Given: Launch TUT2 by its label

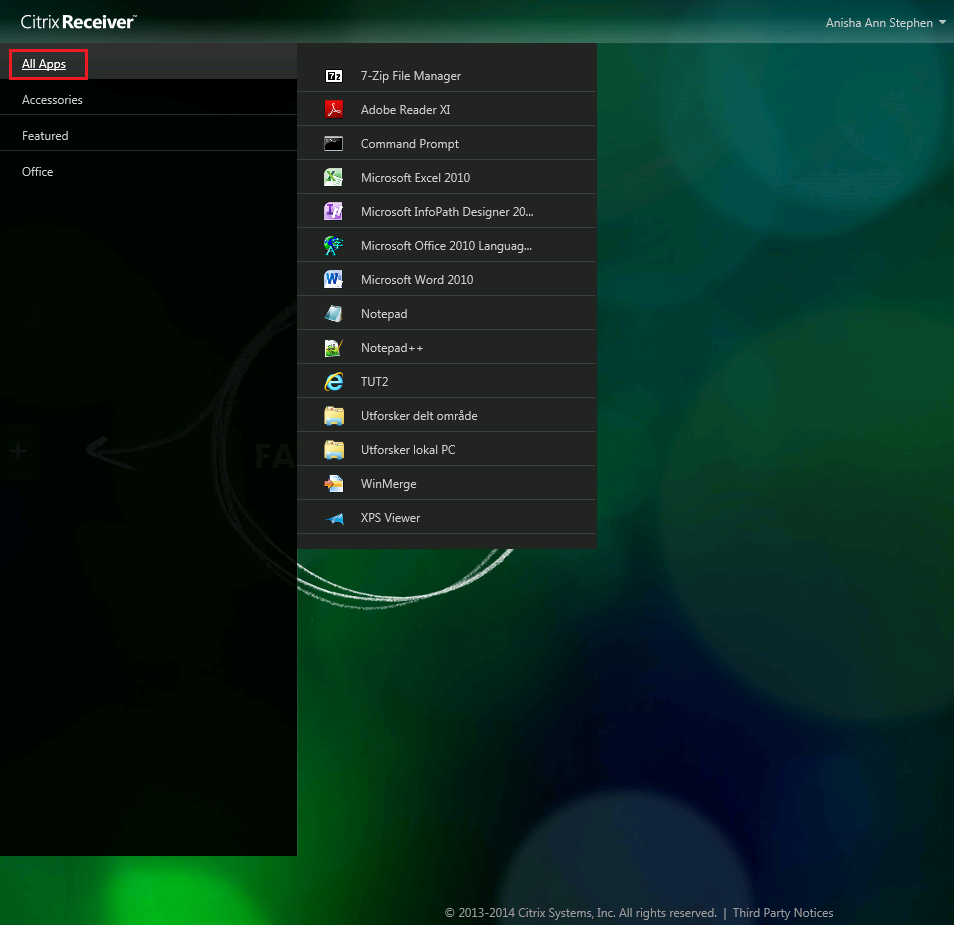Looking at the screenshot, I should click(x=374, y=382).
